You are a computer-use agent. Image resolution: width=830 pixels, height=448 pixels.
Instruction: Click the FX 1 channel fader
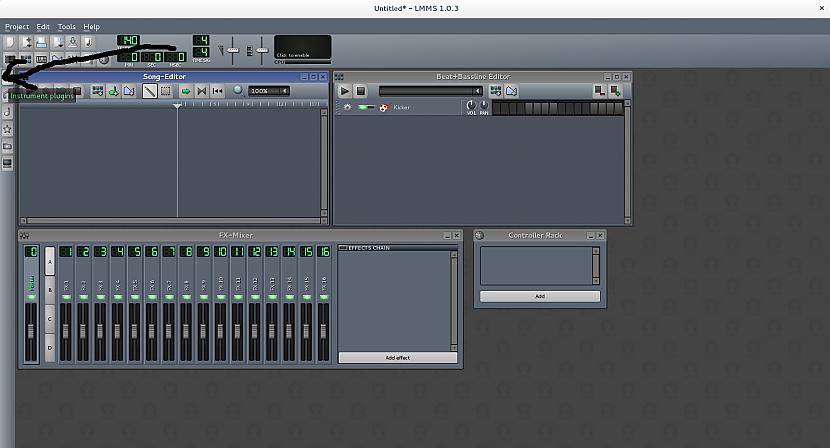pyautogui.click(x=66, y=331)
